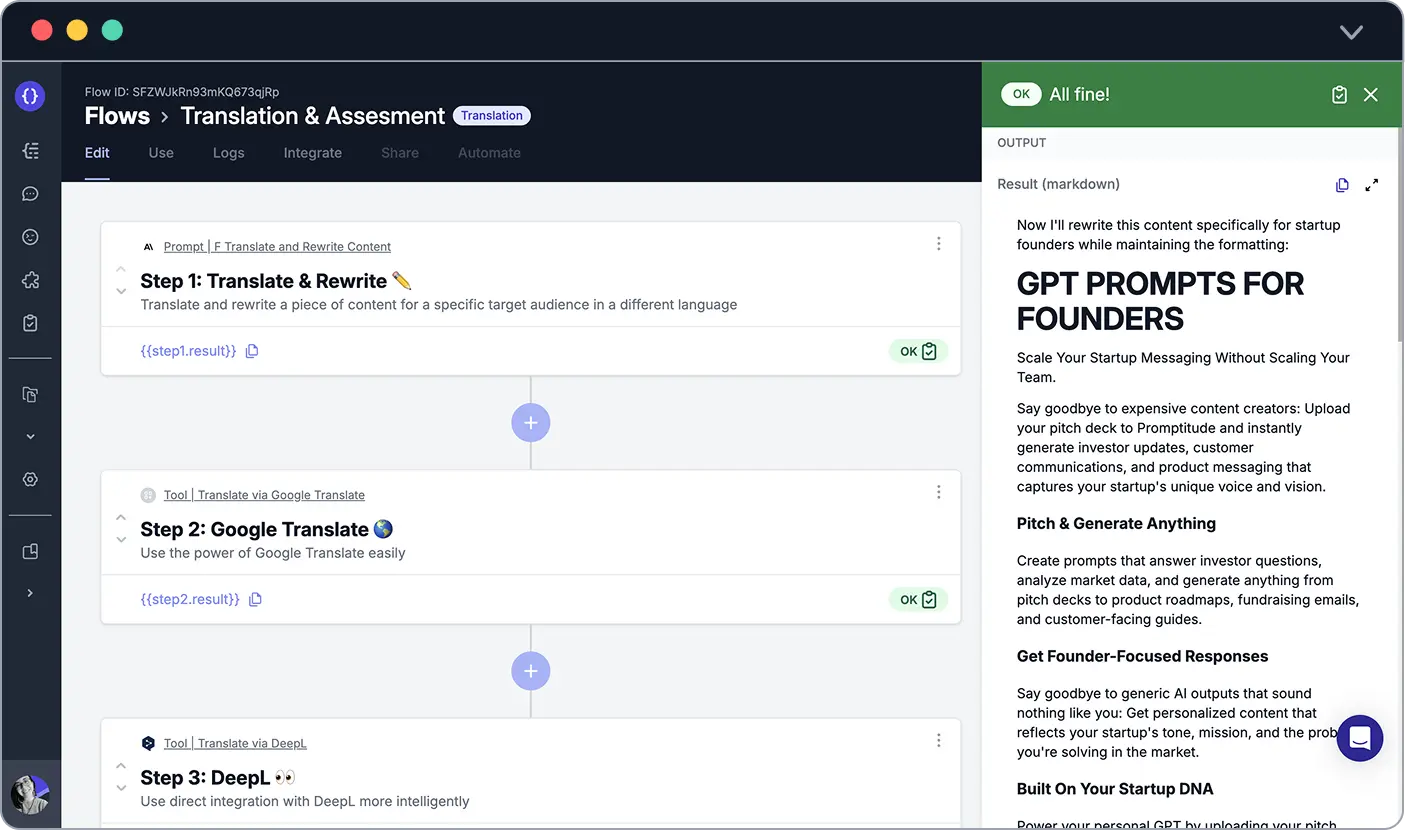Expand Result output to fullscreen
This screenshot has width=1405, height=830.
point(1372,185)
